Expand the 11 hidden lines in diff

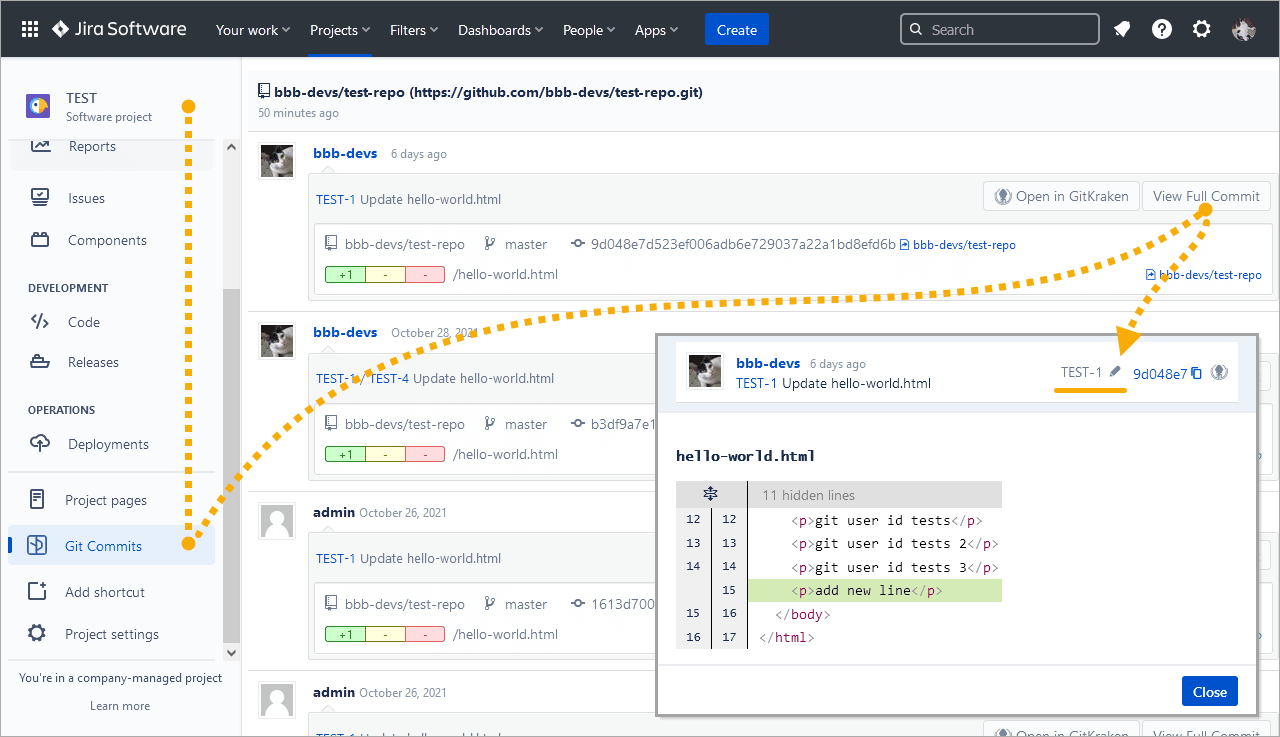pyautogui.click(x=711, y=494)
